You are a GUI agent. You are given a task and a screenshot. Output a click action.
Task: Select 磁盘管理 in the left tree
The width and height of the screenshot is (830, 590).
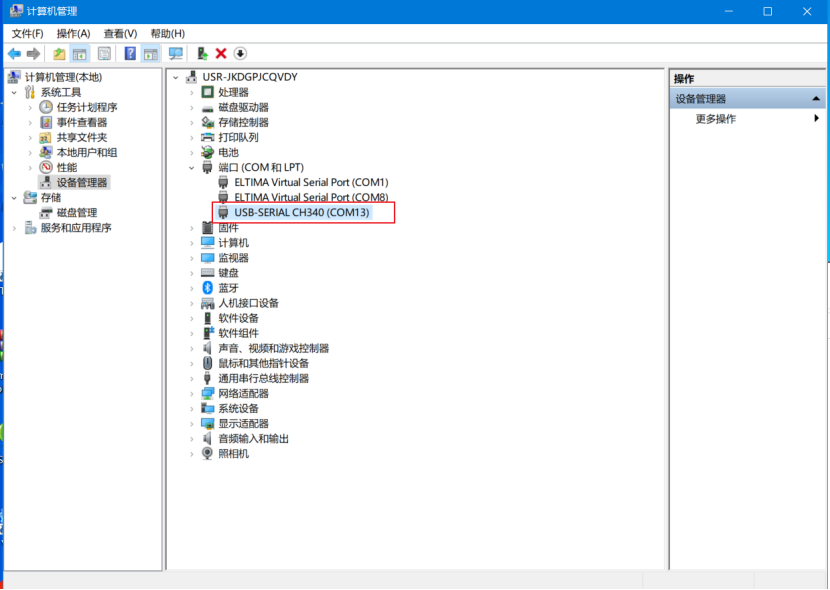pos(77,213)
